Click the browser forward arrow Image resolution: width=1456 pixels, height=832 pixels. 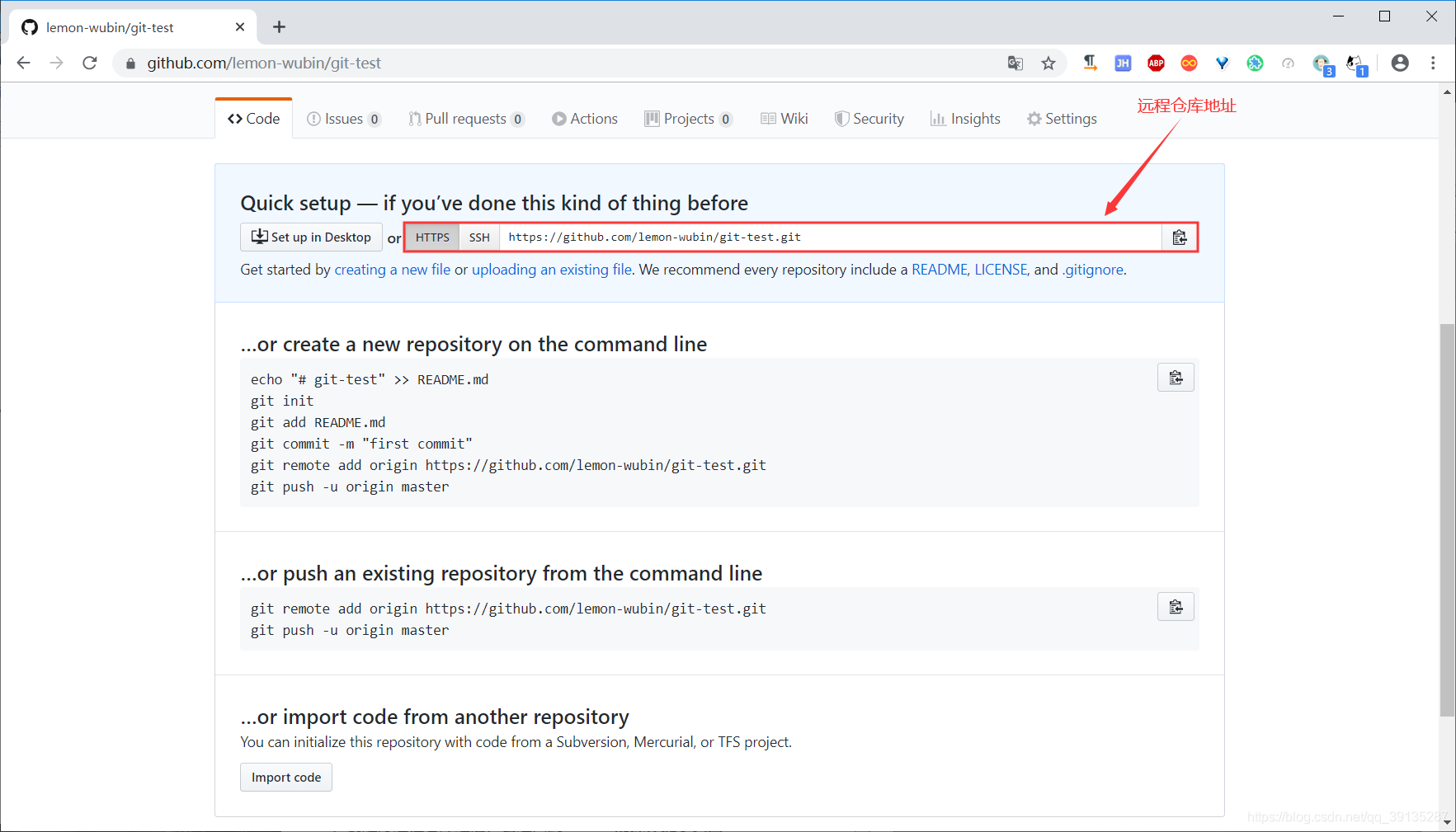tap(56, 63)
